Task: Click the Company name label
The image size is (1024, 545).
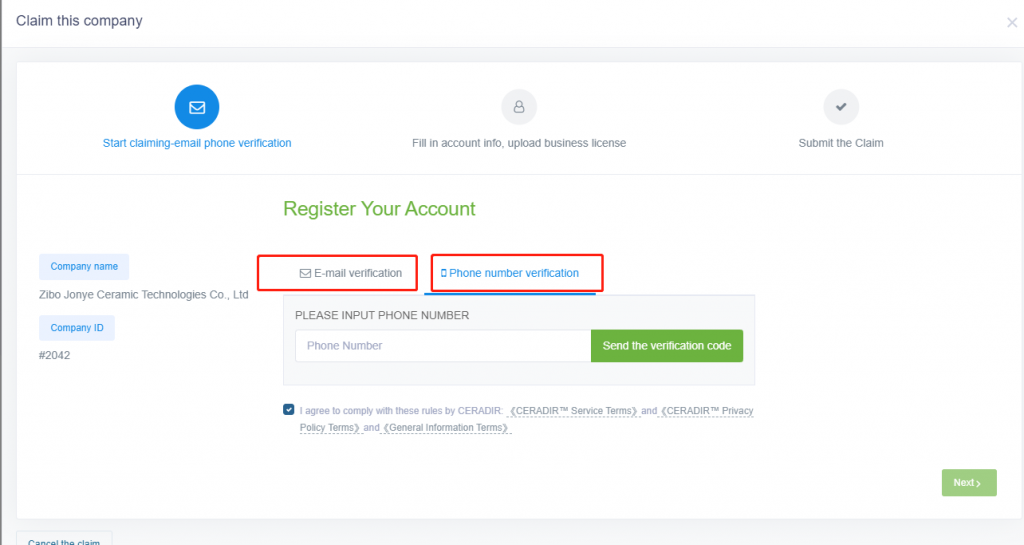Action: [84, 266]
